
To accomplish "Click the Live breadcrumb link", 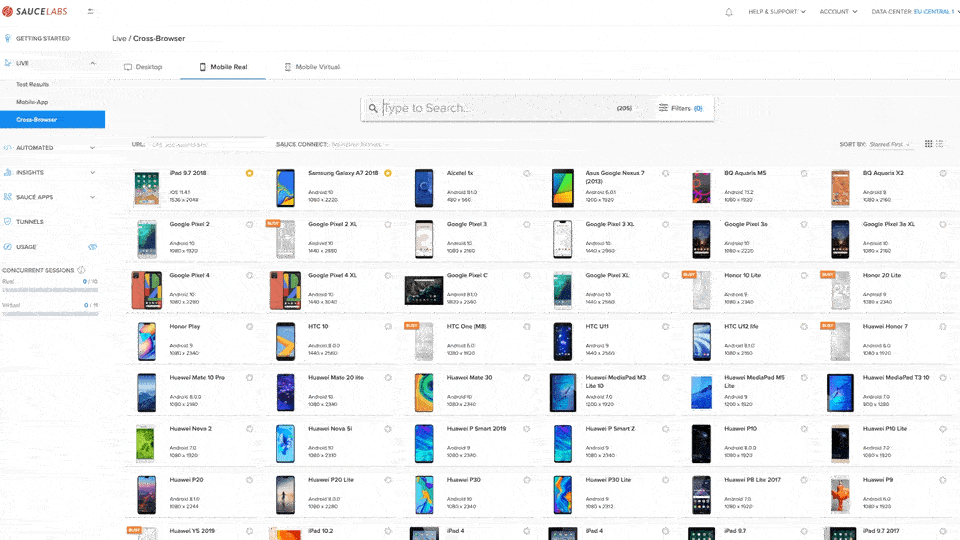I will tap(119, 38).
